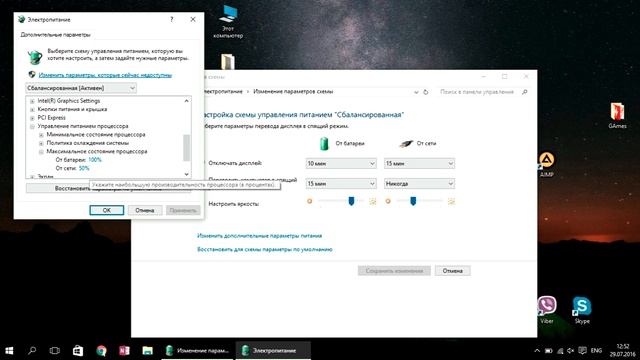Viewport: 640px width, 360px height.
Task: Open sleep plugged in dropdown Никогда
Action: pyautogui.click(x=419, y=184)
